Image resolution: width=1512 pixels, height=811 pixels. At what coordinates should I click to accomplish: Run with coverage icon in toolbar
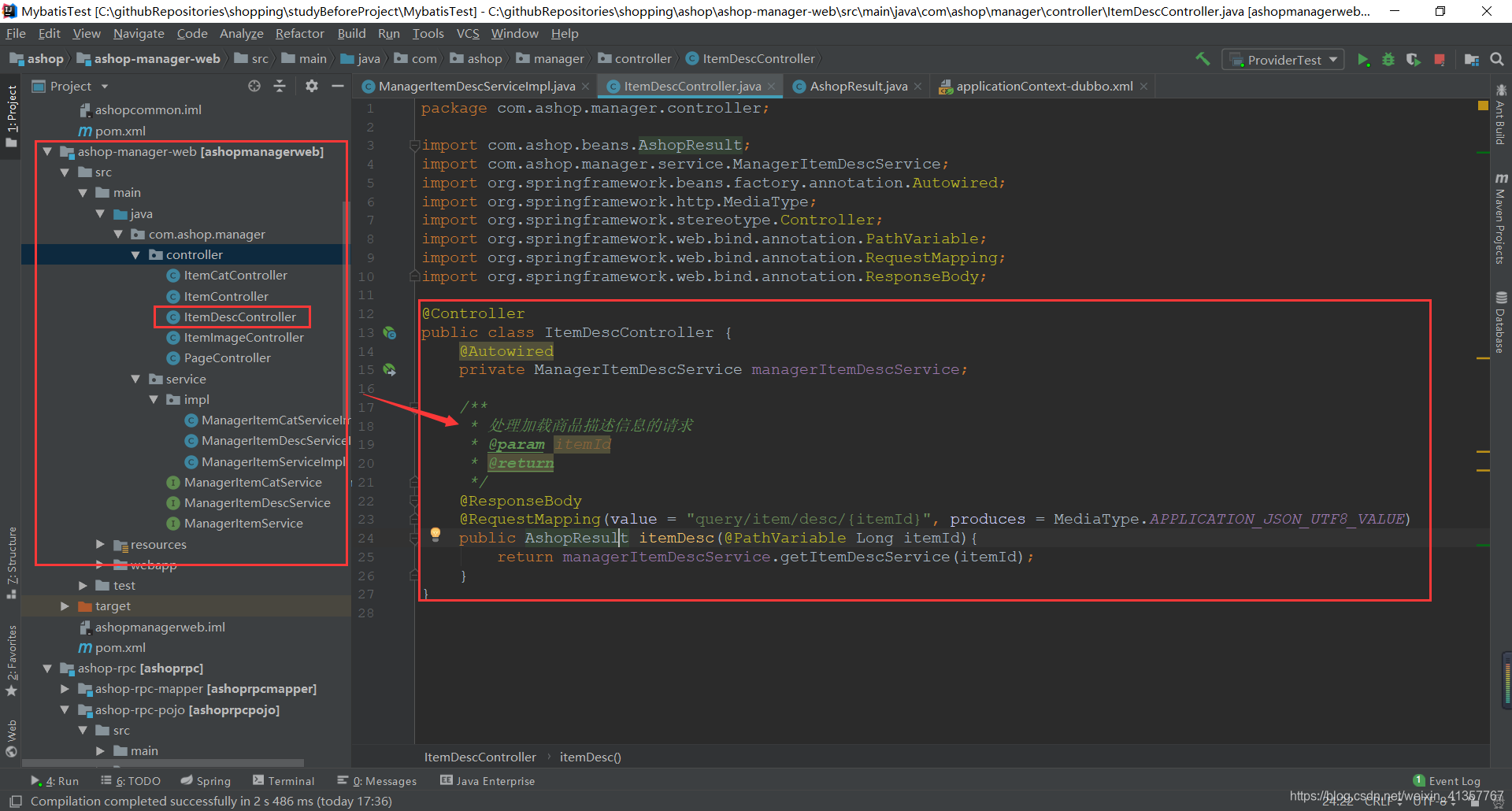[x=1414, y=60]
